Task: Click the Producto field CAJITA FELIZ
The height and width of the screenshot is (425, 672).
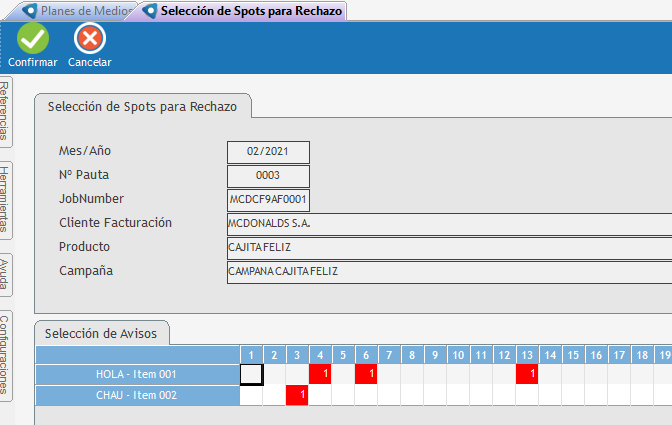Action: coord(448,247)
